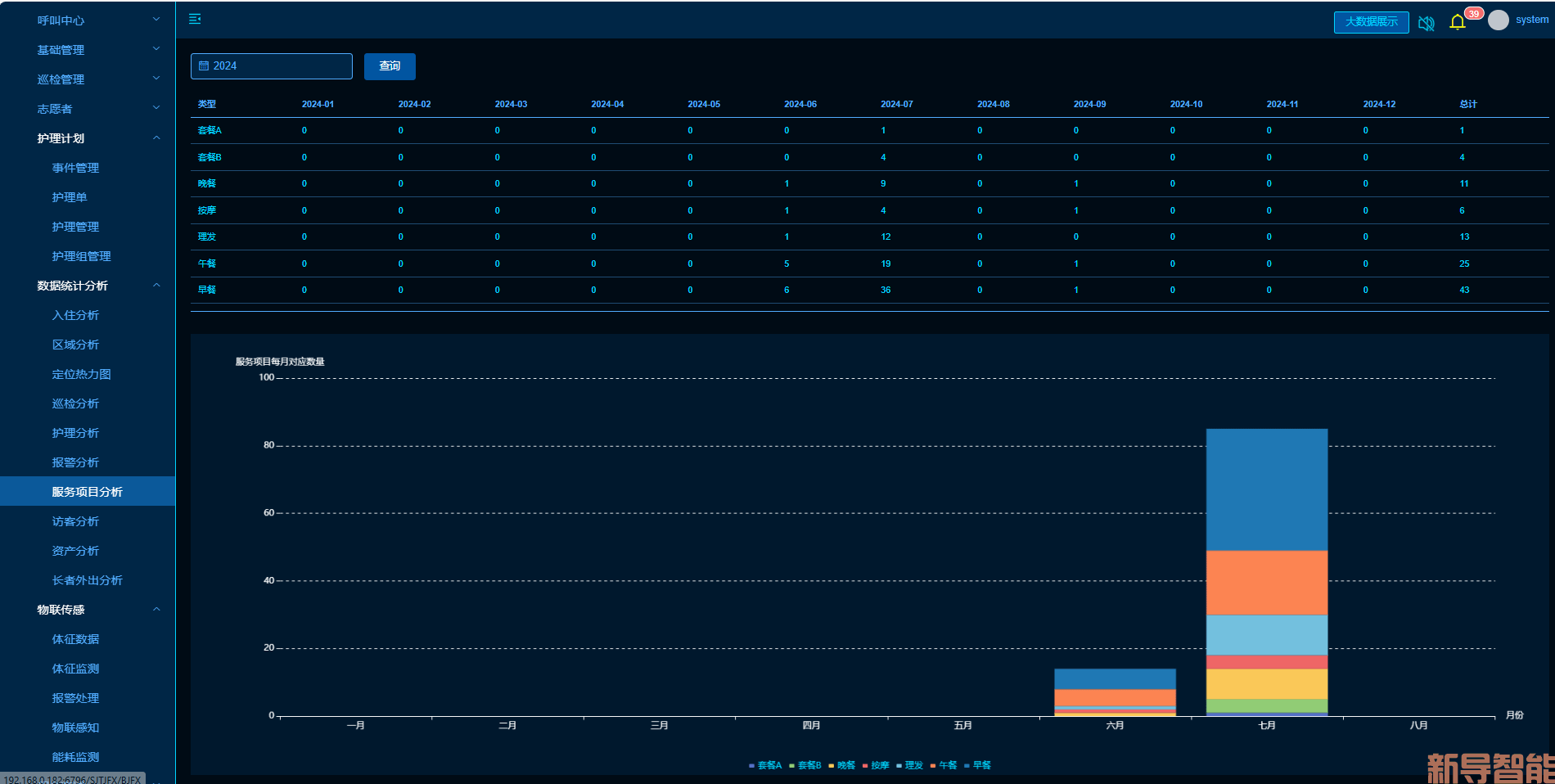This screenshot has height=784, width=1555.
Task: Toggle 早餐 series in chart legend
Action: [x=978, y=765]
